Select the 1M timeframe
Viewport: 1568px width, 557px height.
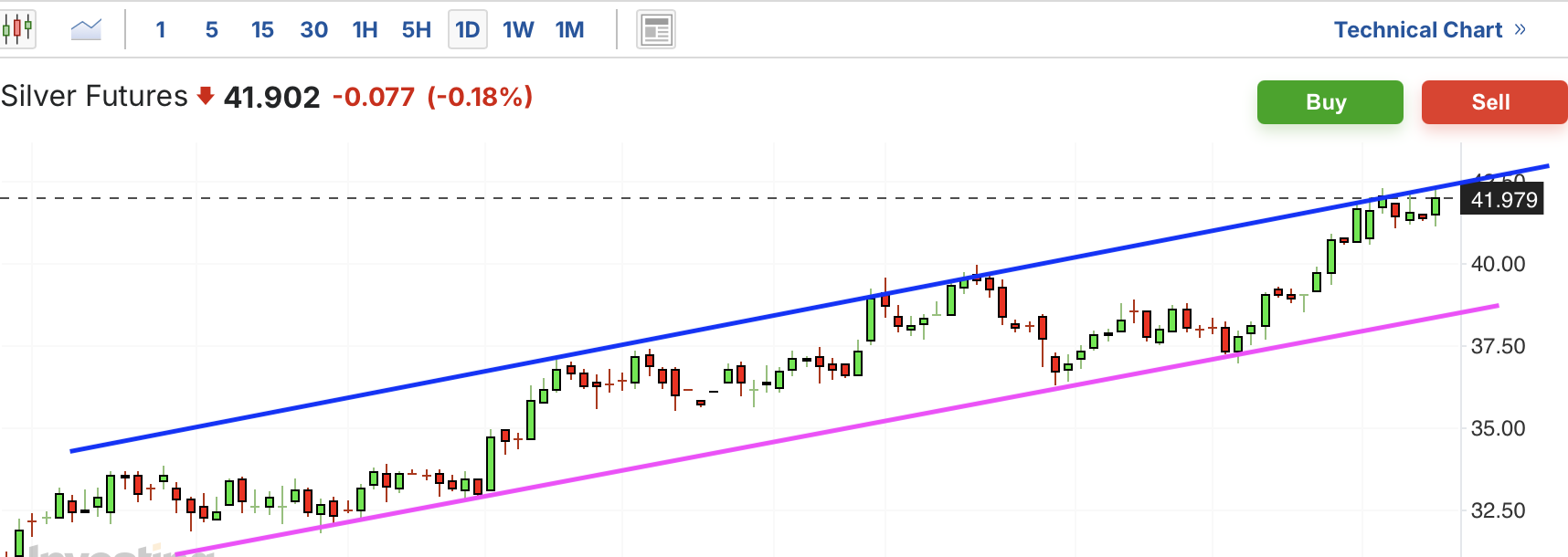(x=569, y=30)
